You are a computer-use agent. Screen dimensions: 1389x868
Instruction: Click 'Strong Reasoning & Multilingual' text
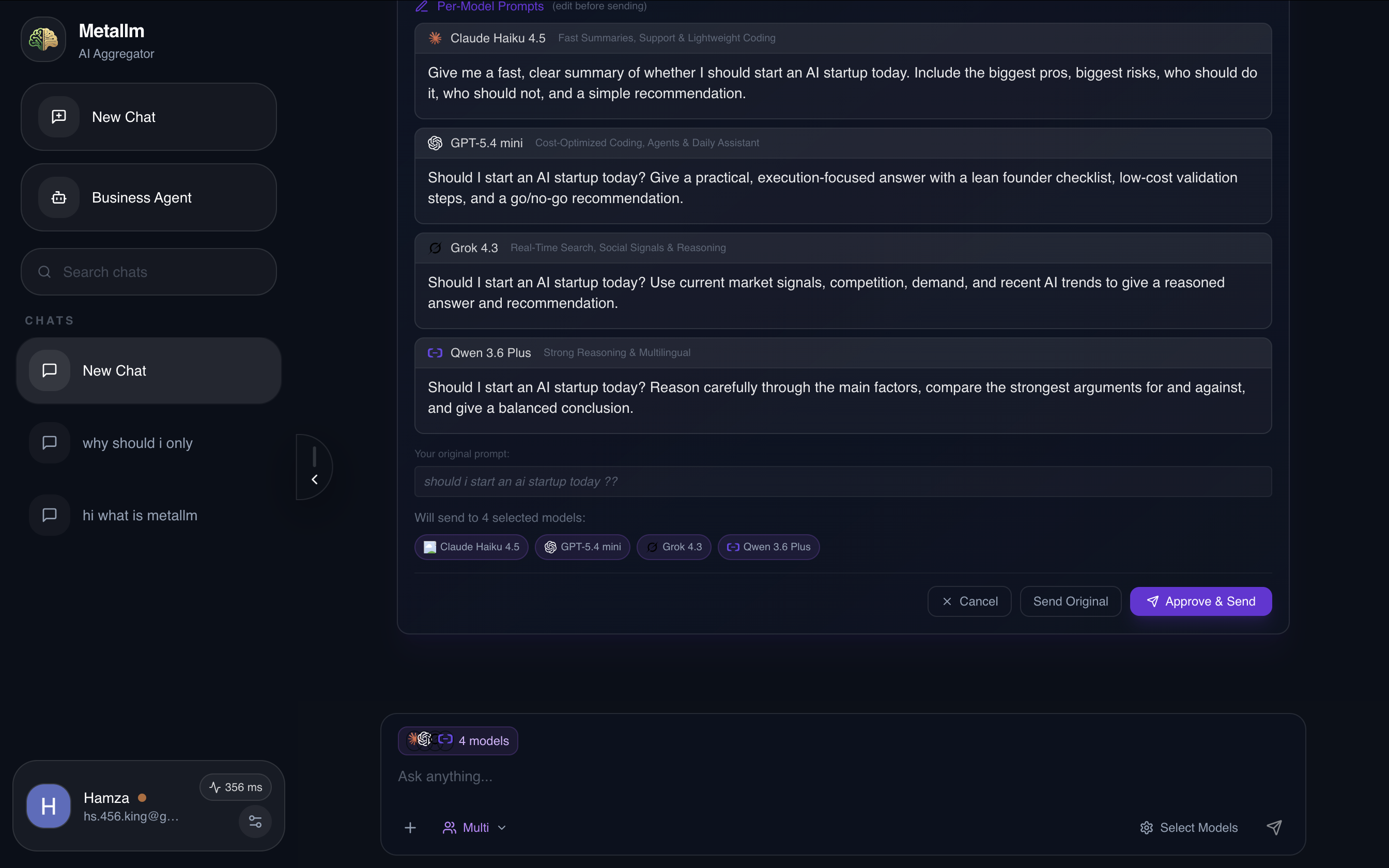click(617, 352)
